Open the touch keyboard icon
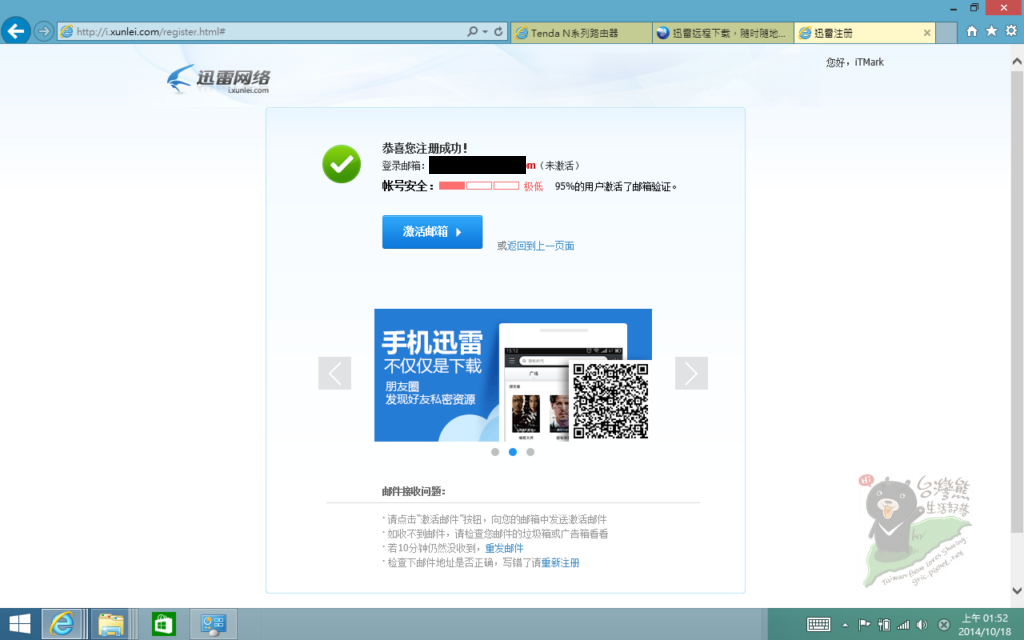This screenshot has height=640, width=1024. [818, 625]
